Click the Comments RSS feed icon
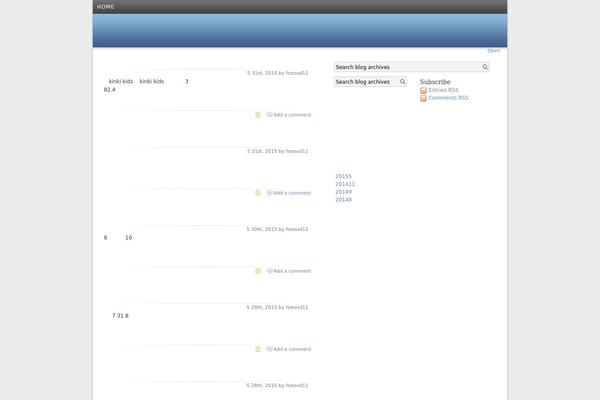Image resolution: width=600 pixels, height=400 pixels. tap(423, 98)
